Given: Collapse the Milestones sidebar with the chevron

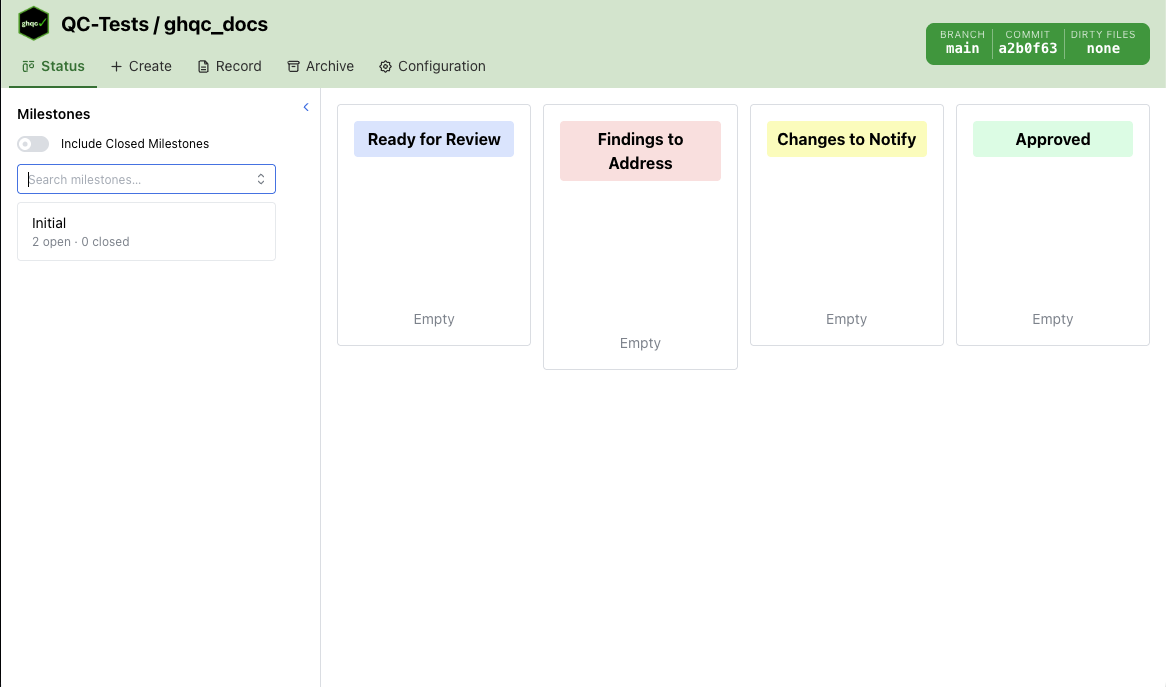Looking at the screenshot, I should click(306, 107).
